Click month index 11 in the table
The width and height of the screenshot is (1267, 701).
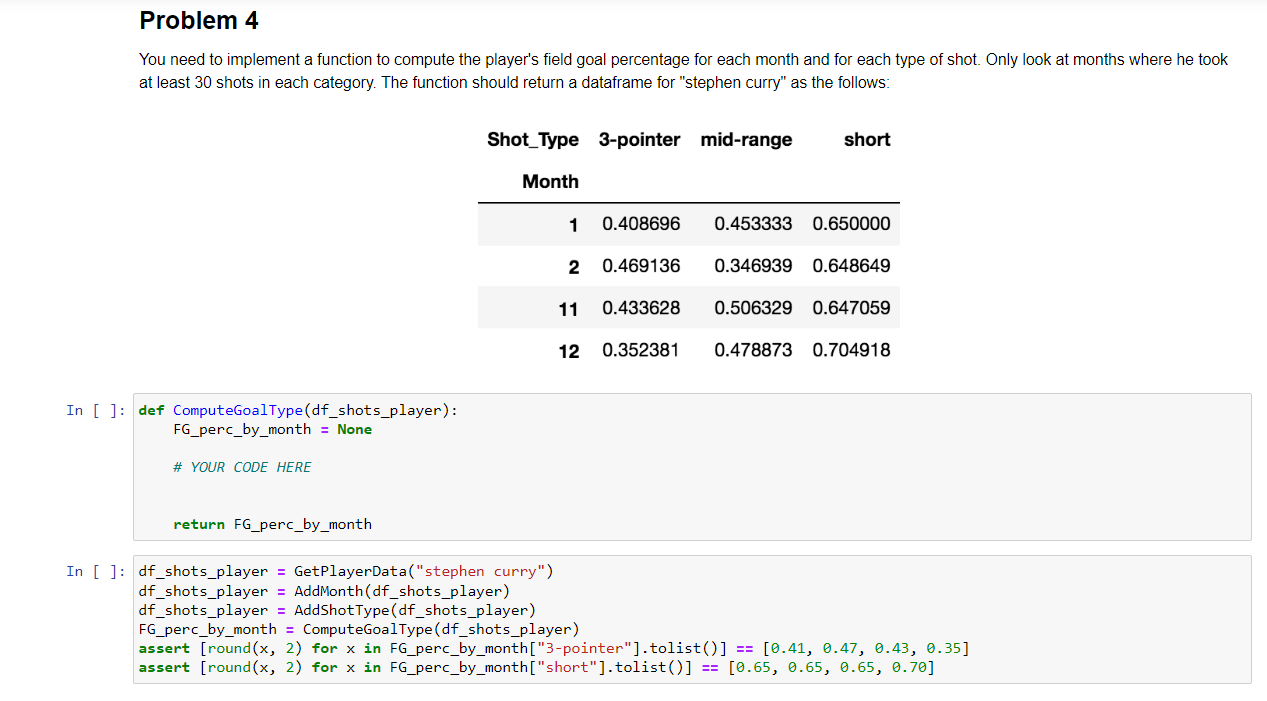pyautogui.click(x=568, y=309)
